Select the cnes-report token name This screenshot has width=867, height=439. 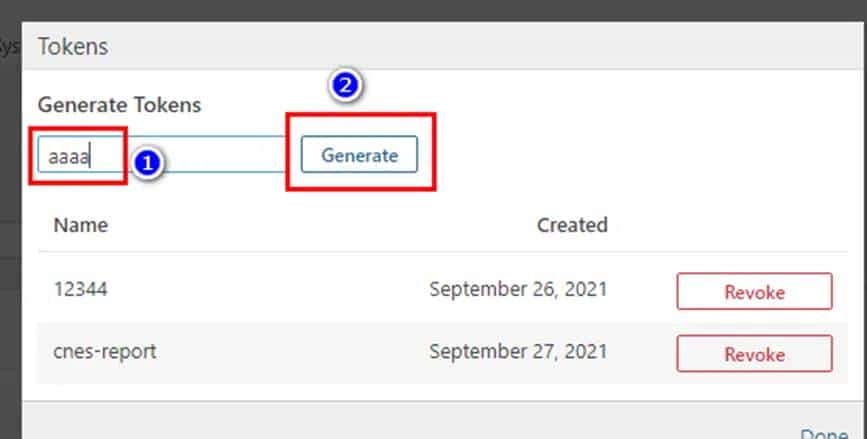coord(104,352)
